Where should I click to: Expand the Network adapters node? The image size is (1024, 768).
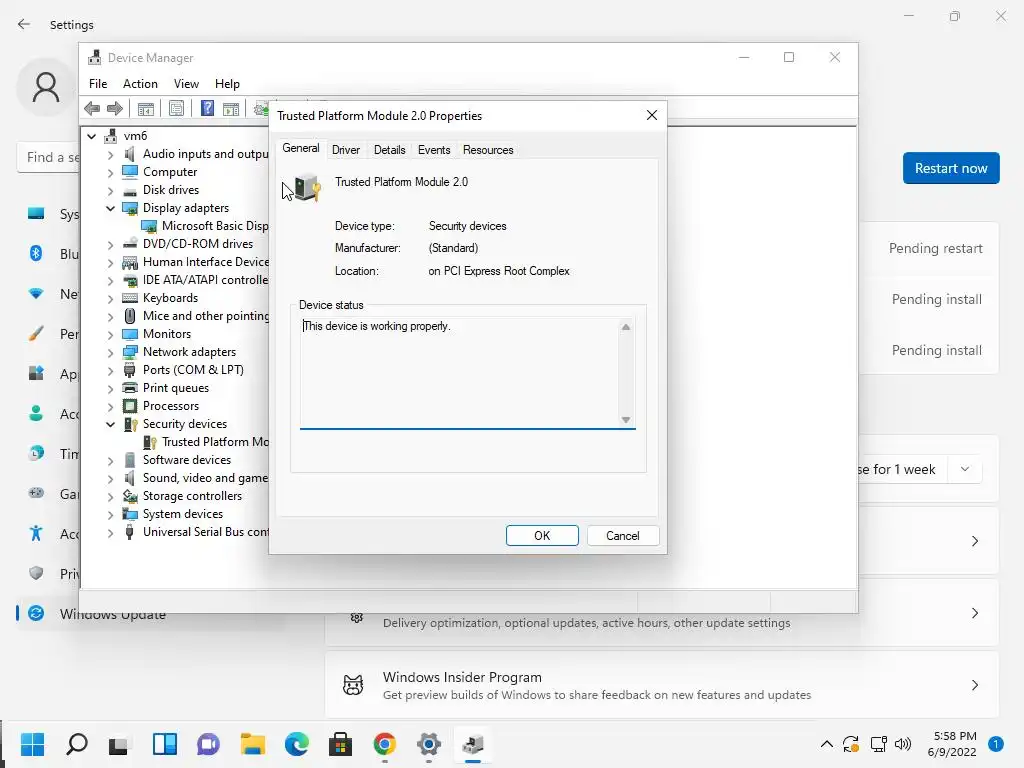pos(110,353)
